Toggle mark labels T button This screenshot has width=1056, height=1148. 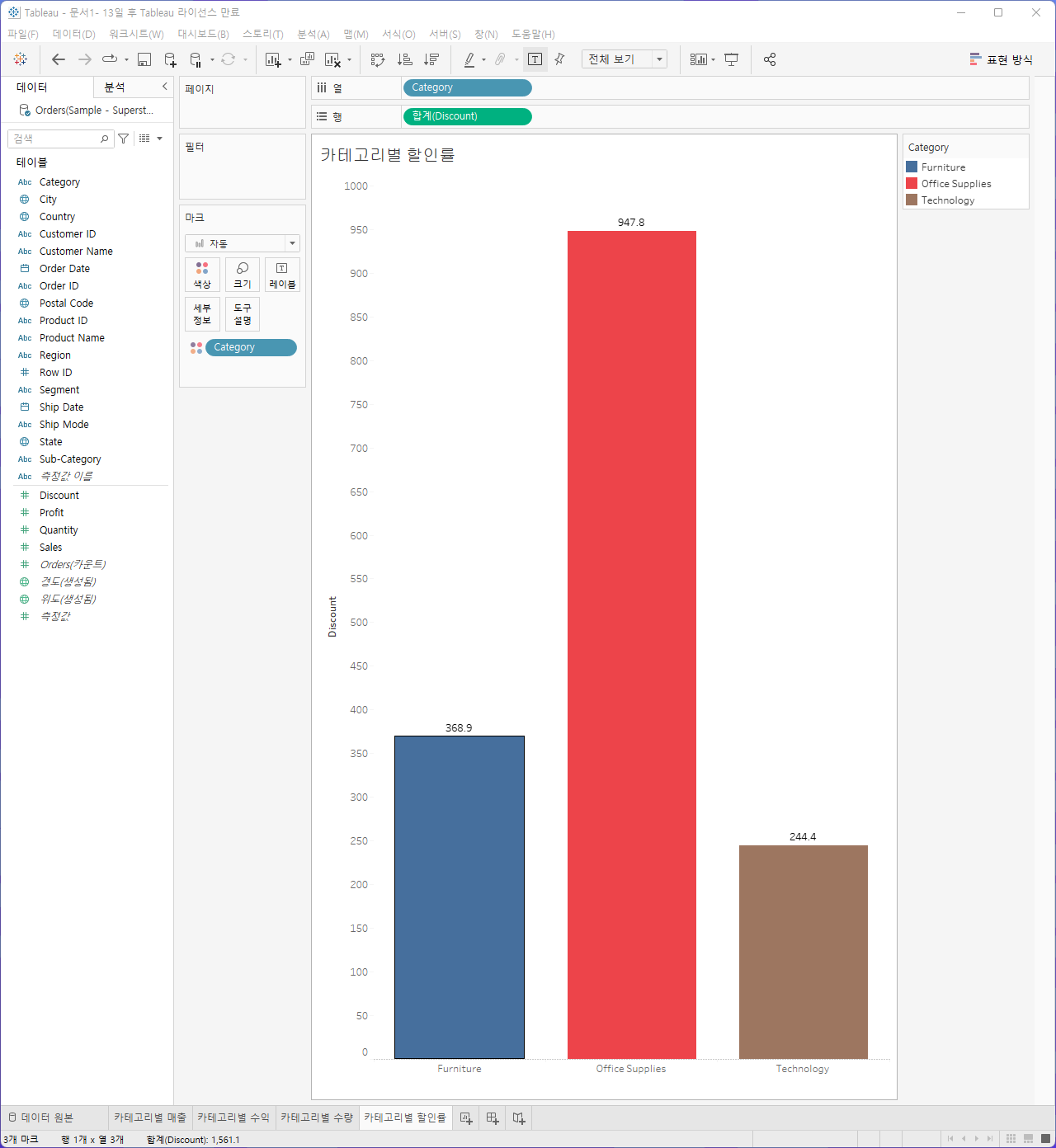click(x=535, y=59)
